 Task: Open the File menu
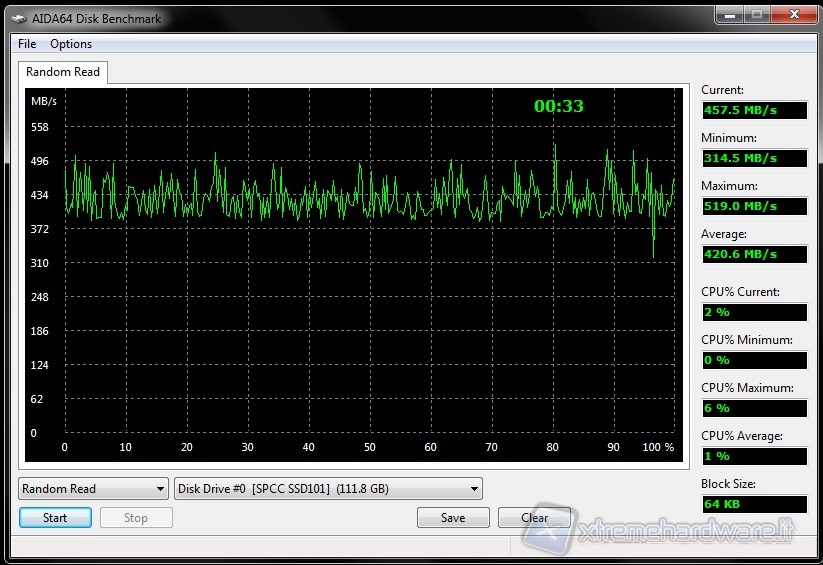pos(27,44)
